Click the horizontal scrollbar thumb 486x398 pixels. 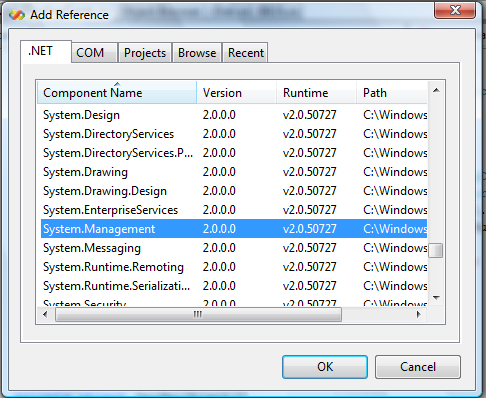pos(198,314)
